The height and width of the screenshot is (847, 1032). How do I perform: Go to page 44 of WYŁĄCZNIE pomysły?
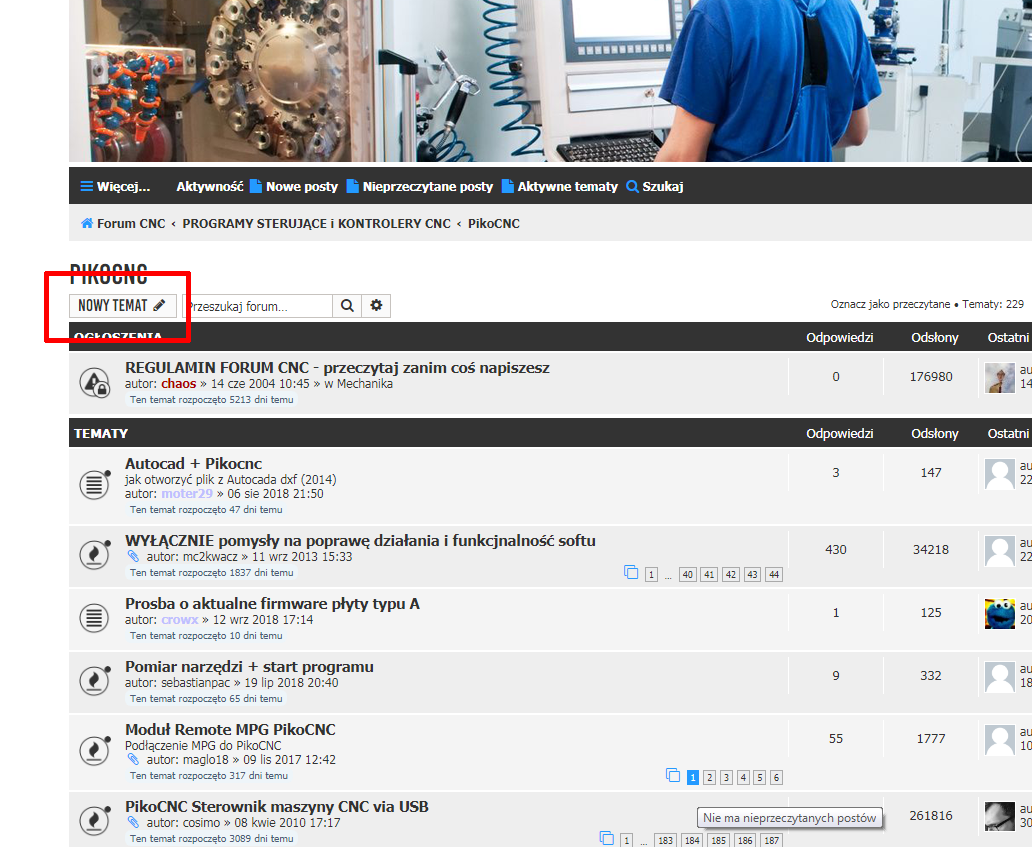[x=774, y=575]
